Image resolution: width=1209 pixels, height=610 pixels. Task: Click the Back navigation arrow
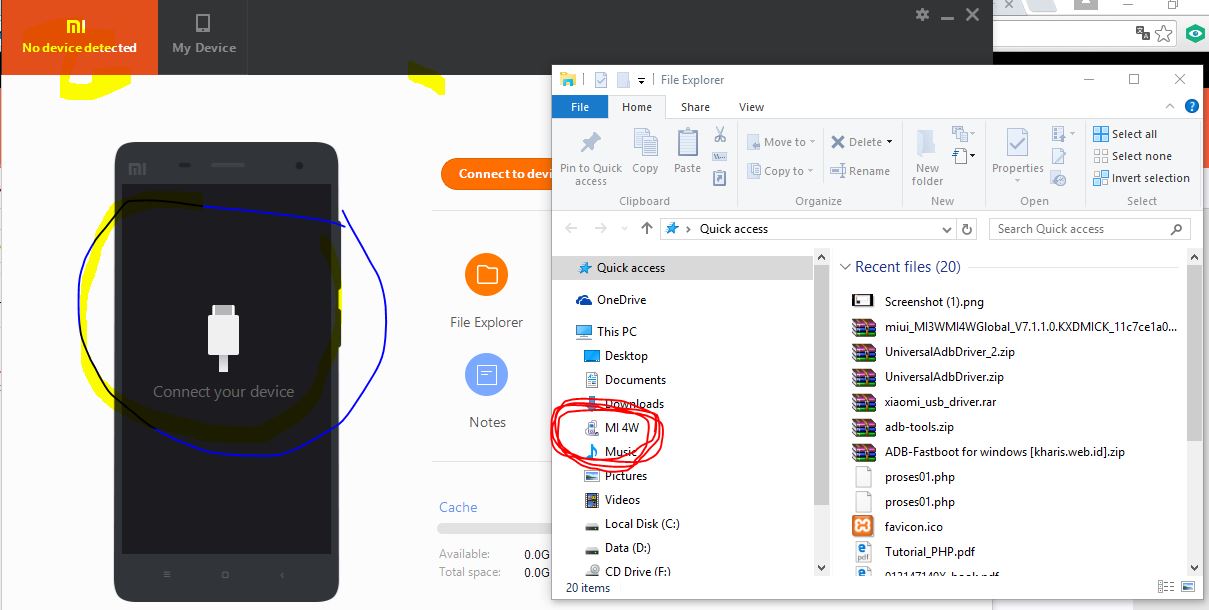[571, 229]
